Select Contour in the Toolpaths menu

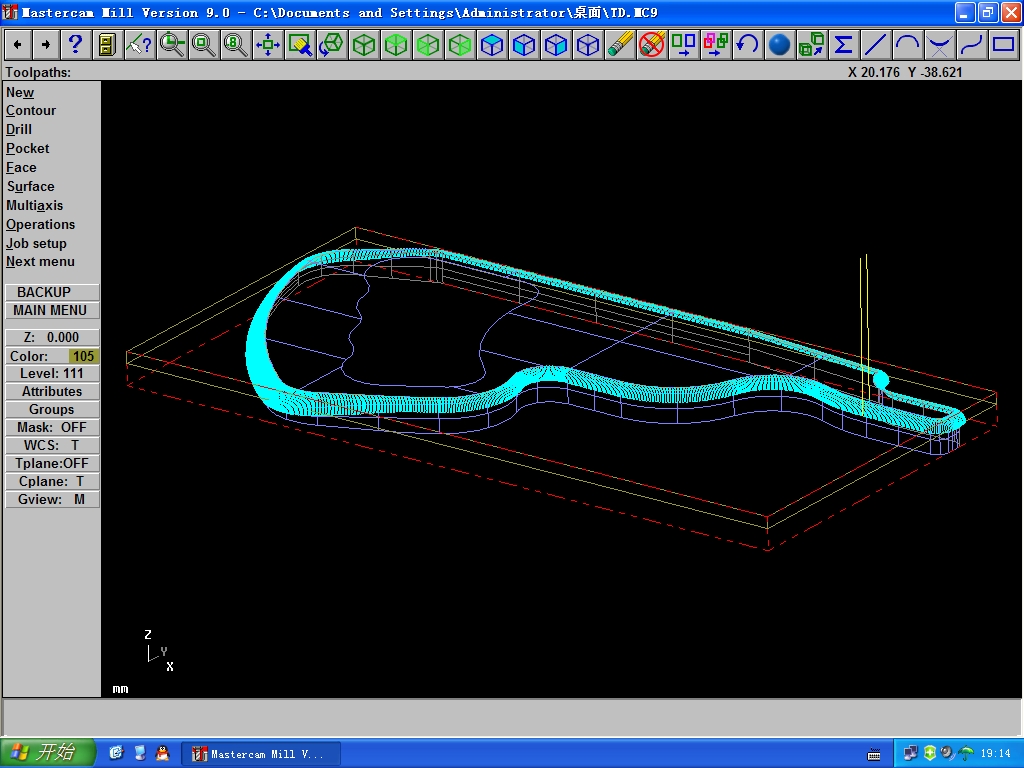pyautogui.click(x=31, y=111)
